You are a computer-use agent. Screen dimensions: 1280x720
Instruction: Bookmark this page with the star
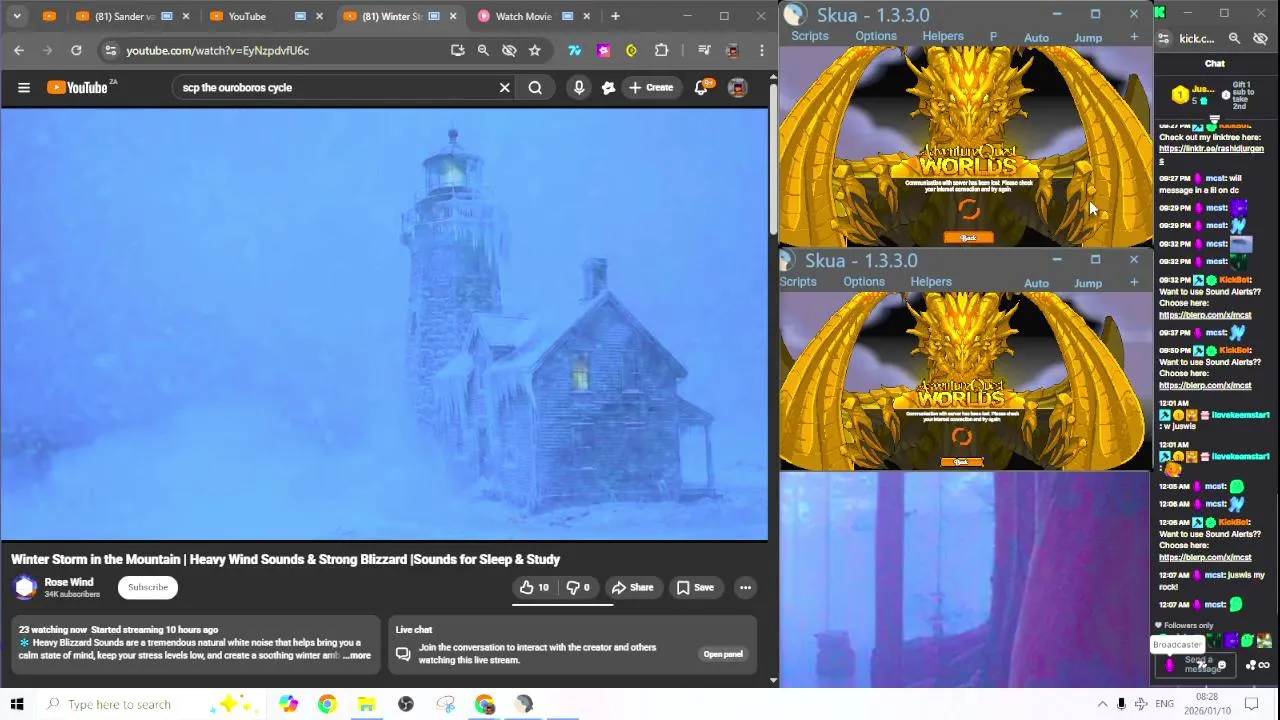[x=535, y=50]
